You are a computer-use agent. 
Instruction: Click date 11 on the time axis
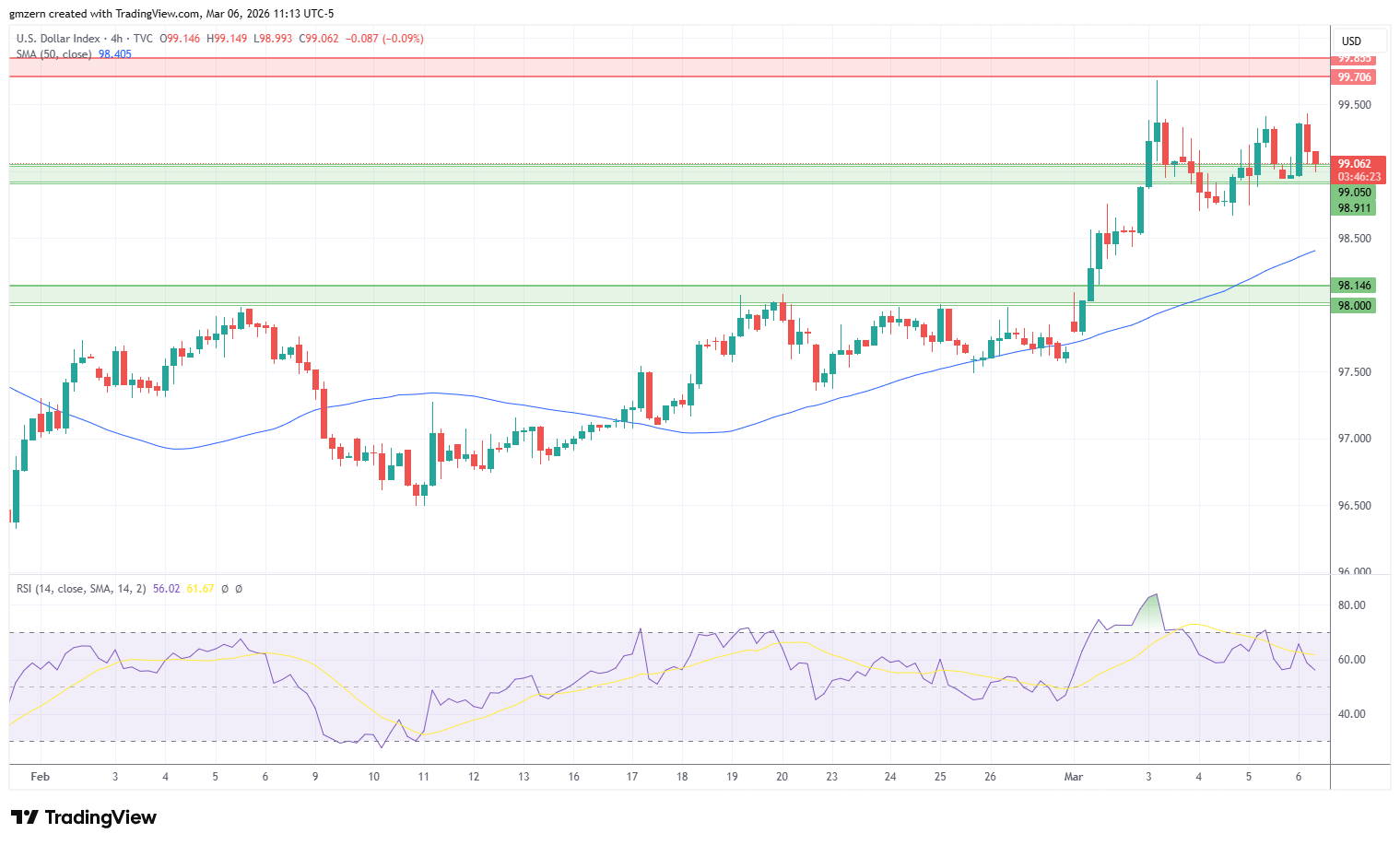[424, 777]
